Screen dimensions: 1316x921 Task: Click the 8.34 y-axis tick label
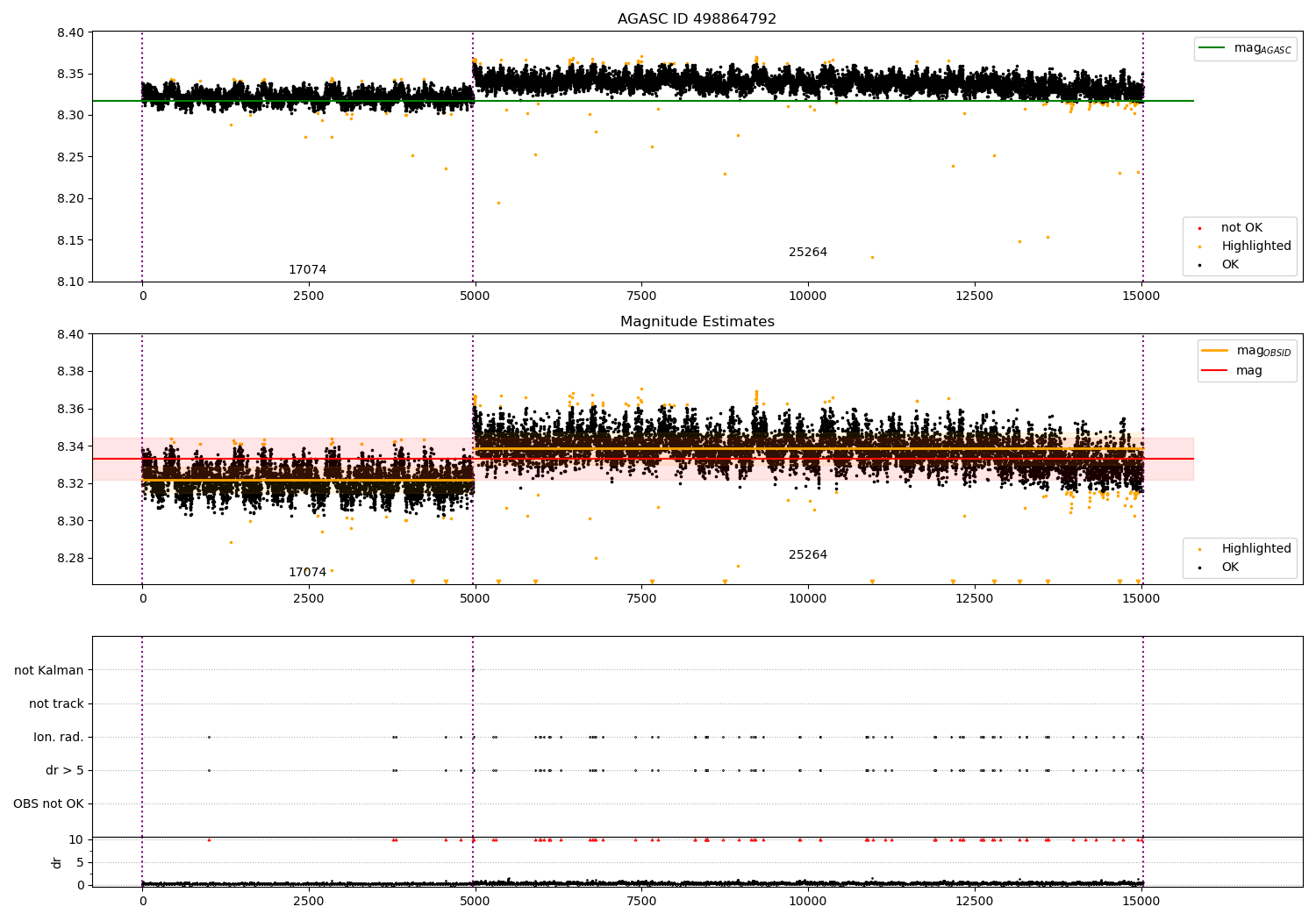point(70,446)
